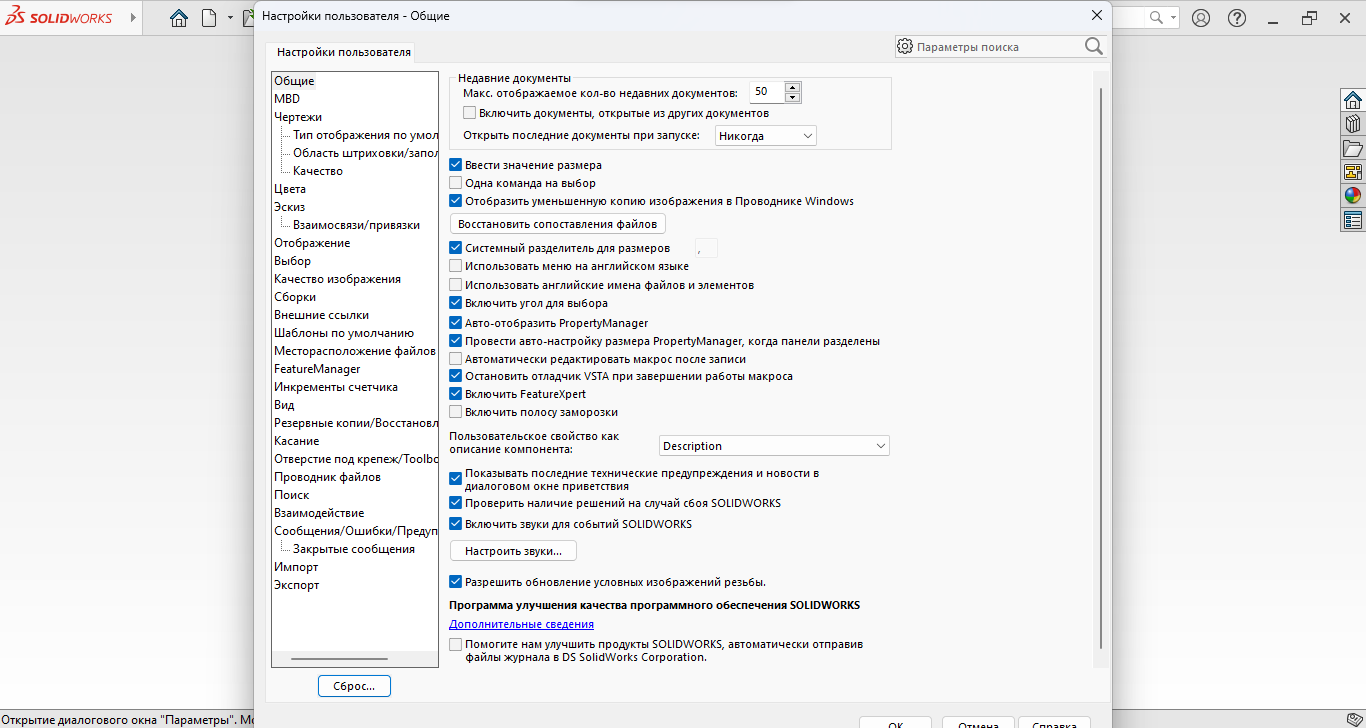Toggle thumbnail display in Windows Explorer checkbox

(456, 201)
